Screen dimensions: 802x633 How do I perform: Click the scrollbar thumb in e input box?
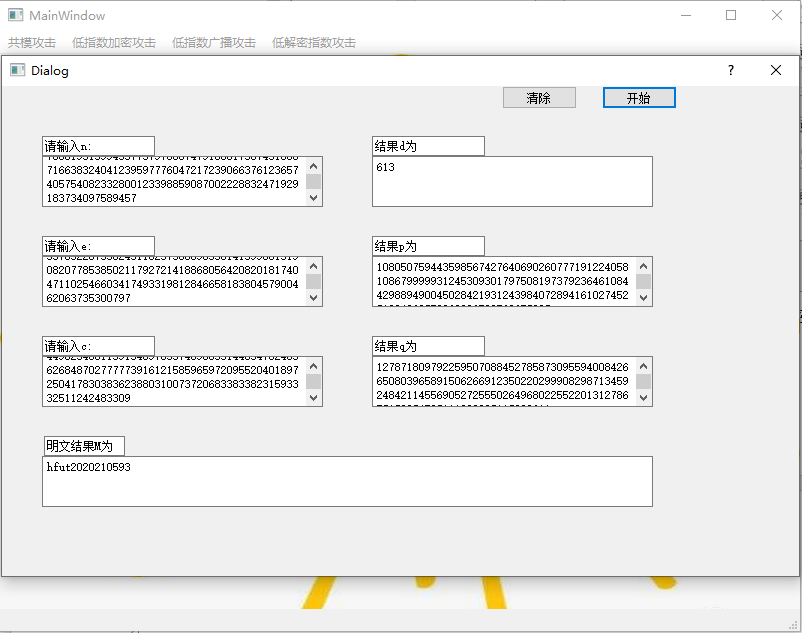pos(314,281)
